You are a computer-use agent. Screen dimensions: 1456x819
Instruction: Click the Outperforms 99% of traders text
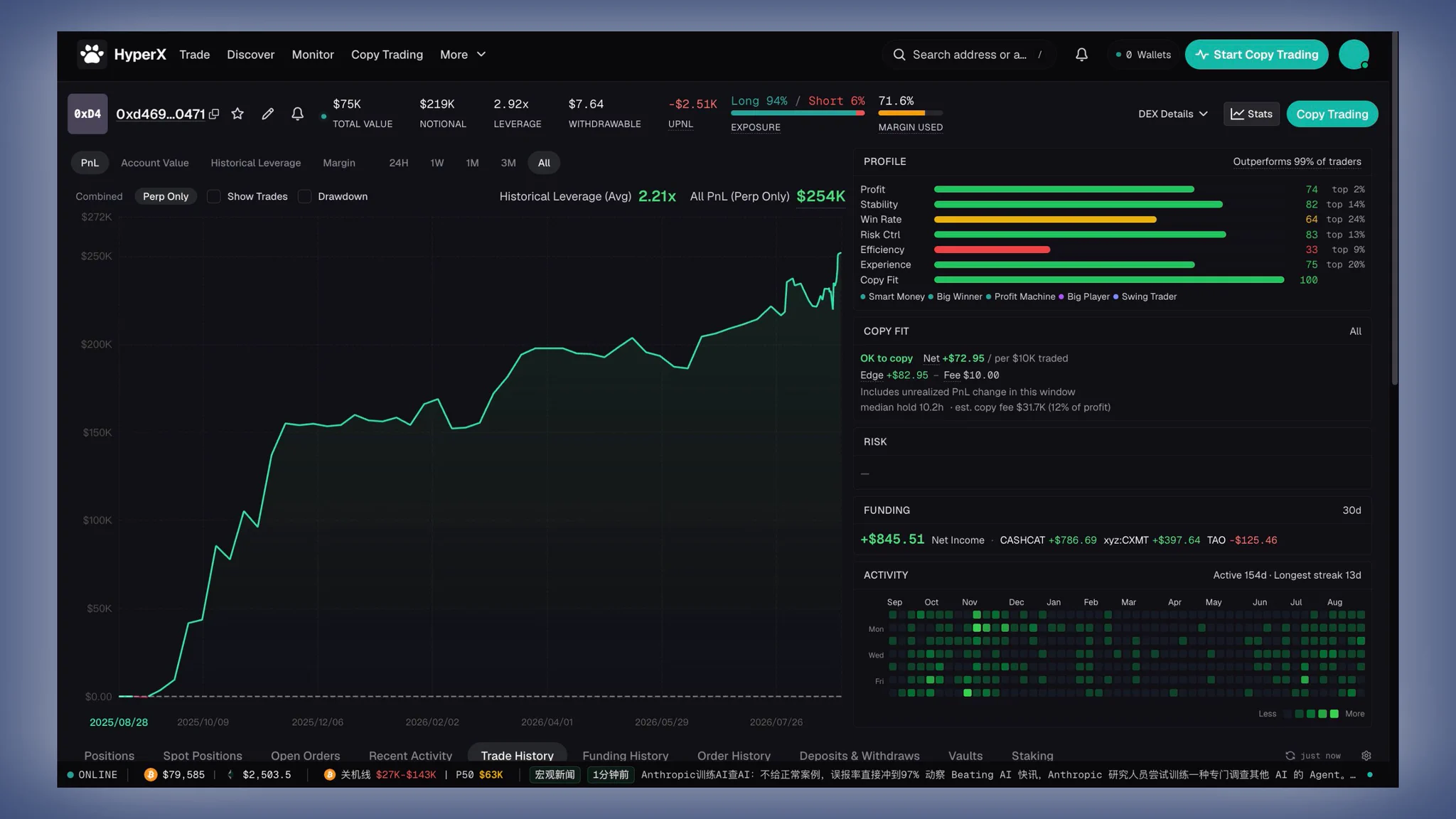pos(1297,162)
